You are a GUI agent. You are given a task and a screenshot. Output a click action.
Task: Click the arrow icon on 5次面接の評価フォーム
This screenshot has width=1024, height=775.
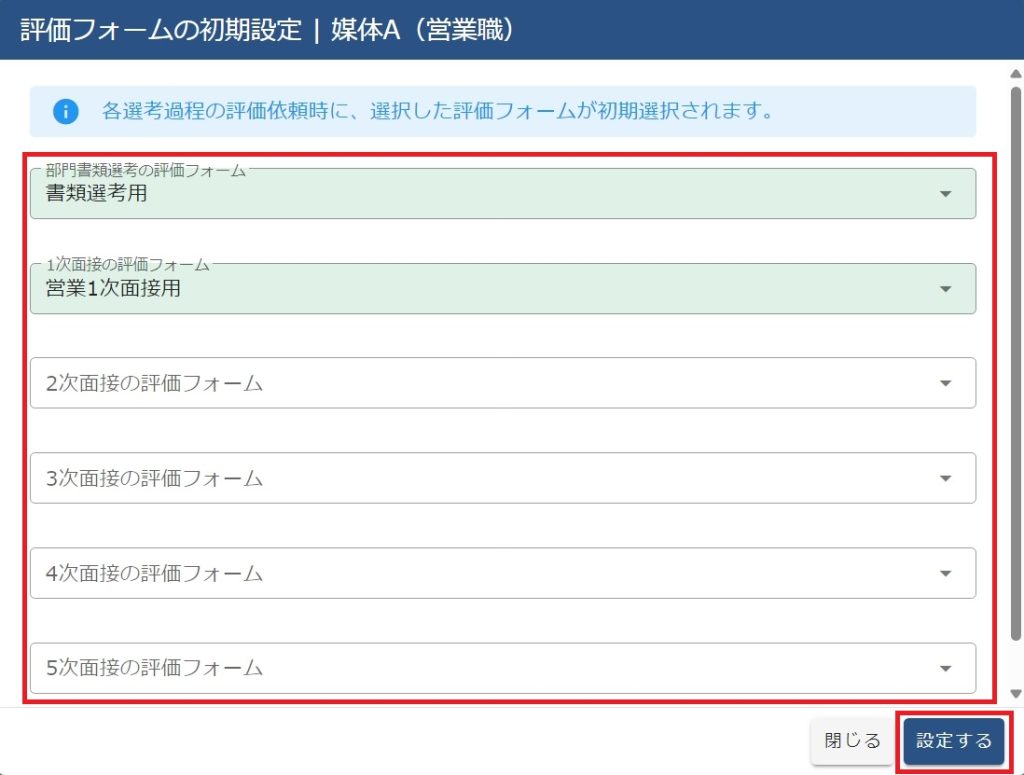click(945, 668)
